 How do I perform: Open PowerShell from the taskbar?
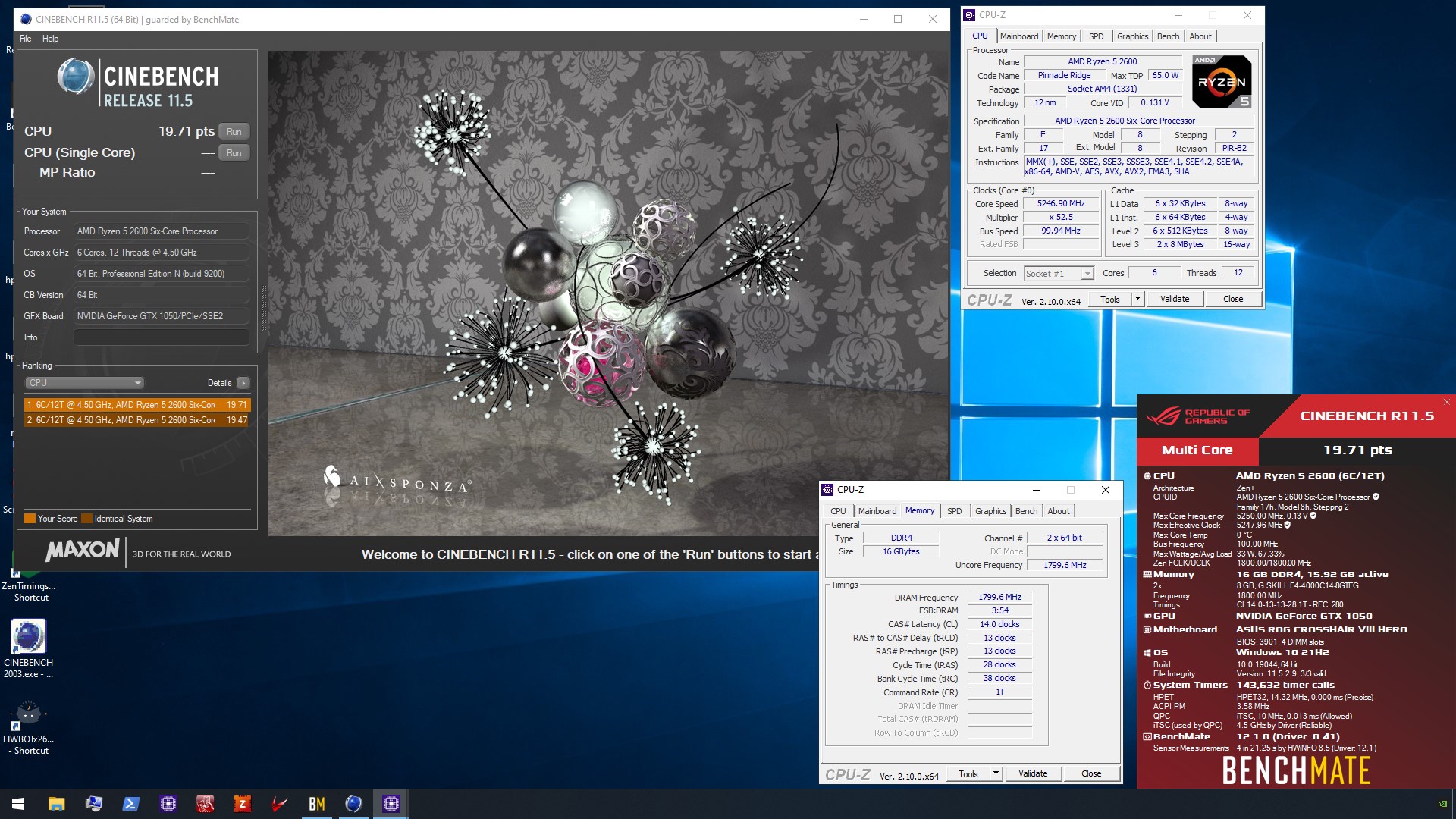pos(130,804)
